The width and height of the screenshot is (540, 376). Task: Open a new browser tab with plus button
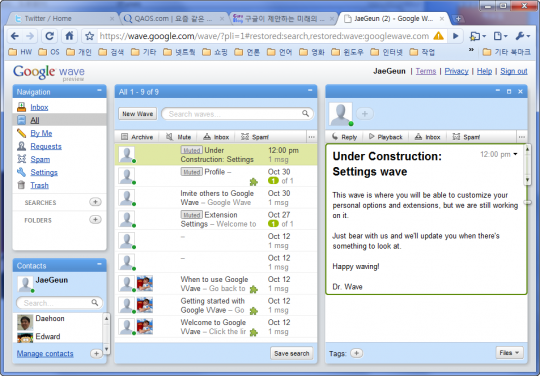coord(458,19)
